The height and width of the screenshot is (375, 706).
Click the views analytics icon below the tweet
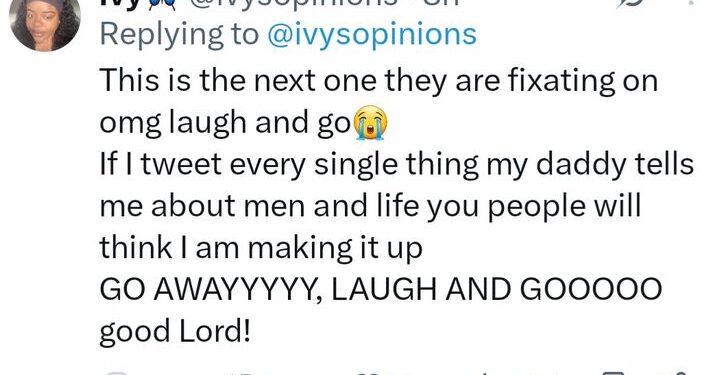pos(482,373)
